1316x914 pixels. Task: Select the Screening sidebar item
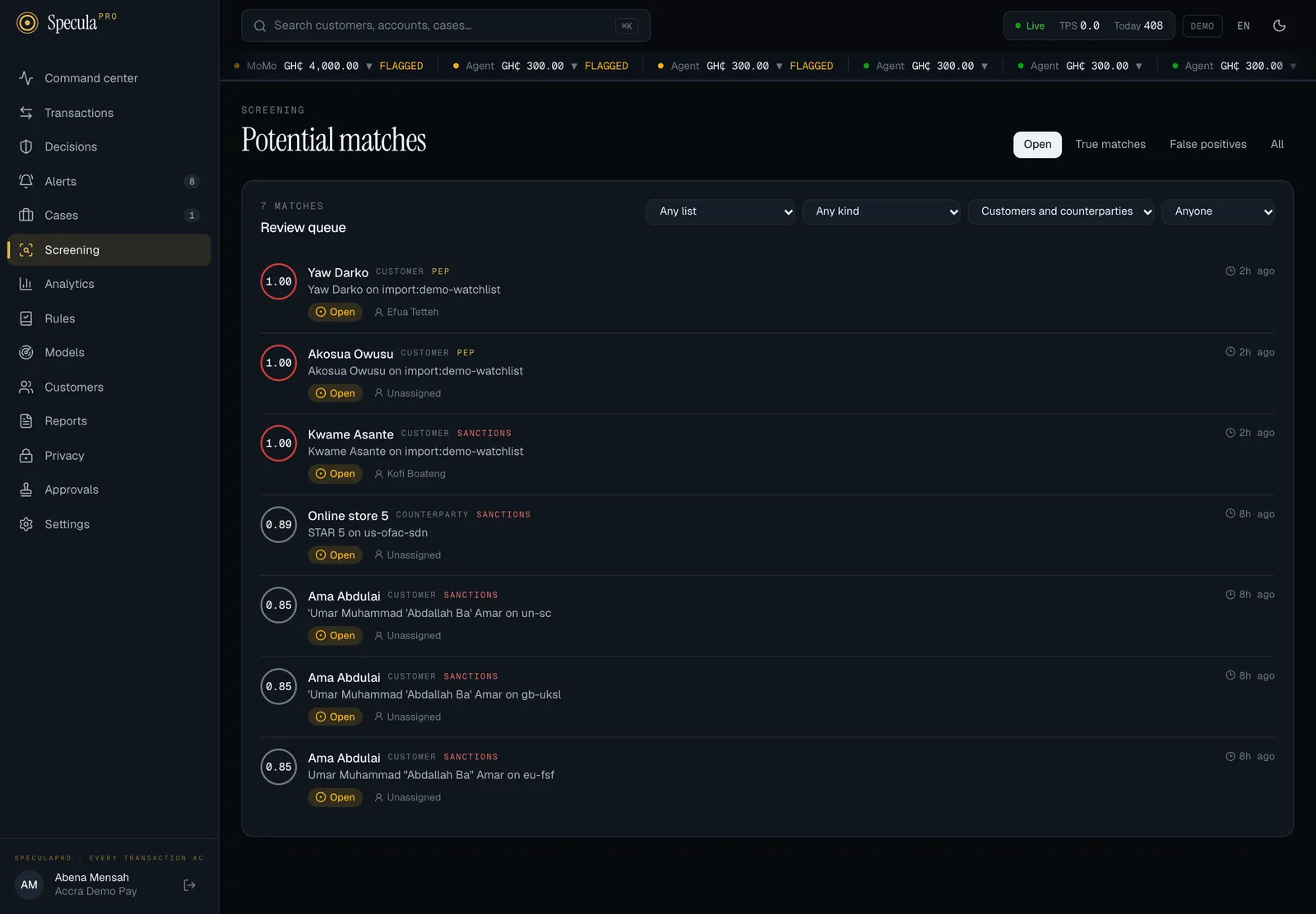point(109,250)
